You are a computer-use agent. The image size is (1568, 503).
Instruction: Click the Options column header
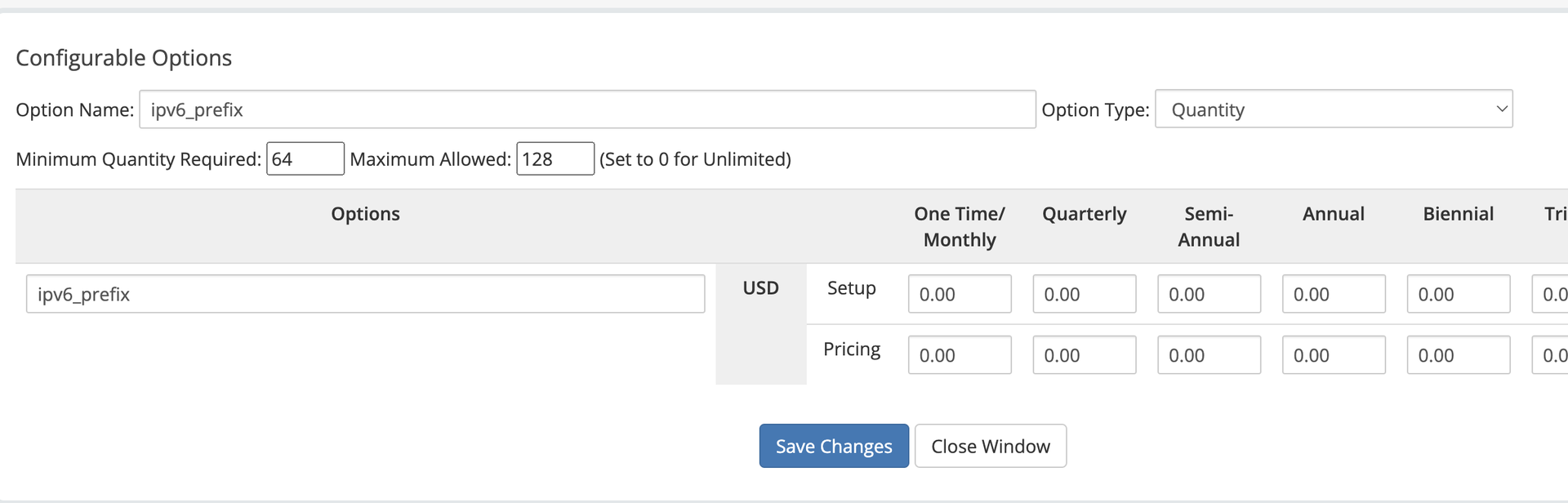pos(365,214)
